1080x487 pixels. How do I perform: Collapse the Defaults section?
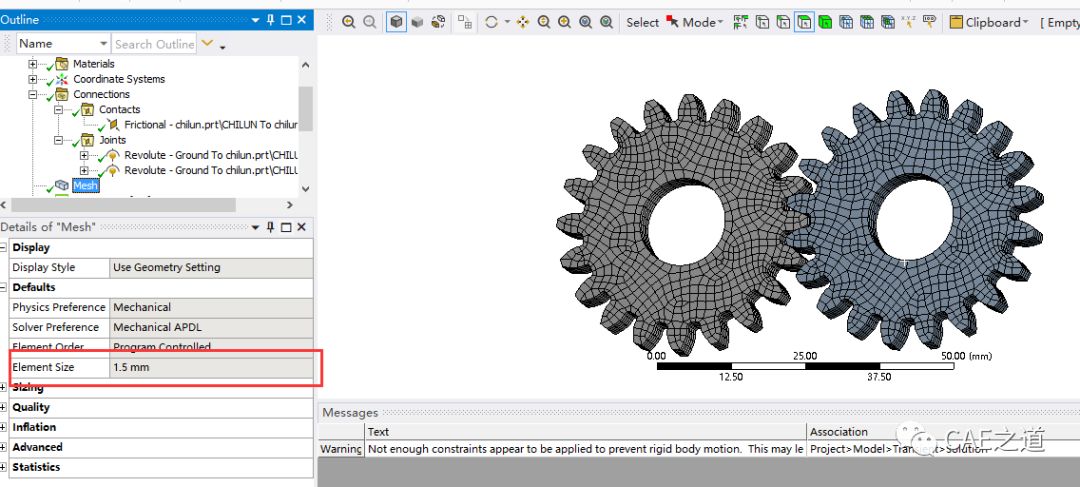(x=3, y=287)
